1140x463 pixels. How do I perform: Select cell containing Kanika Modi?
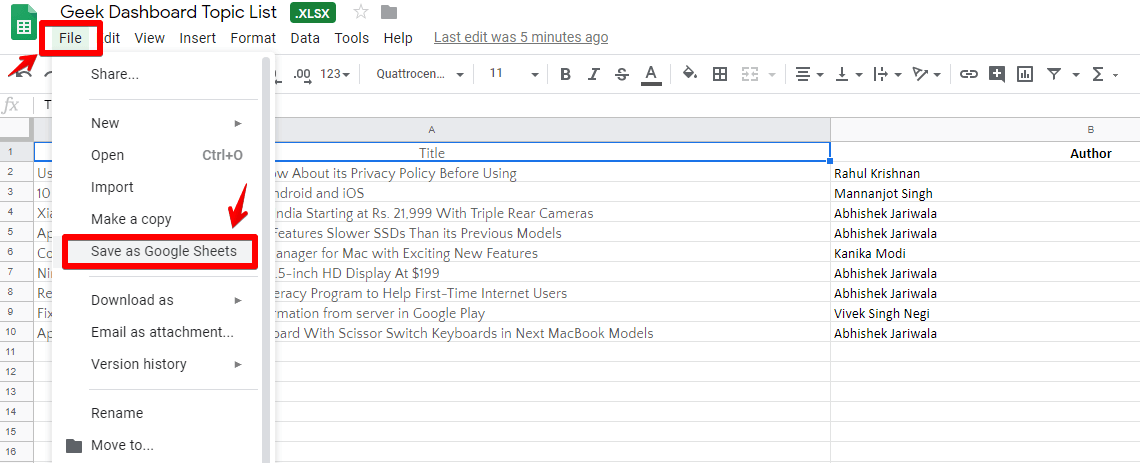click(985, 254)
